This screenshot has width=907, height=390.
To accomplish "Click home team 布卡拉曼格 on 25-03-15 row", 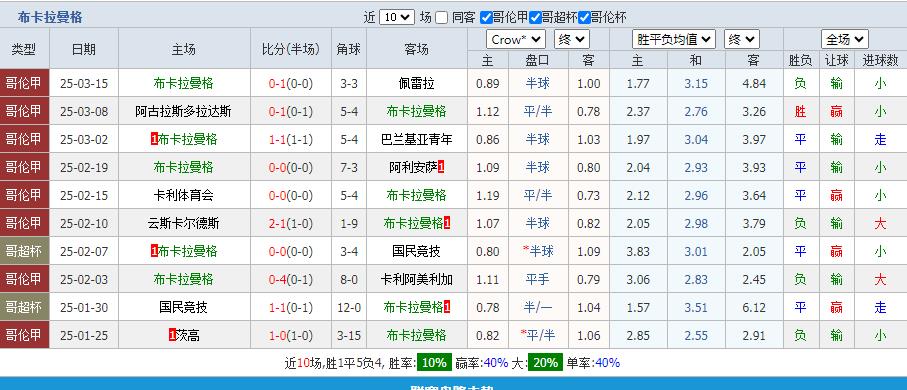I will coord(183,83).
